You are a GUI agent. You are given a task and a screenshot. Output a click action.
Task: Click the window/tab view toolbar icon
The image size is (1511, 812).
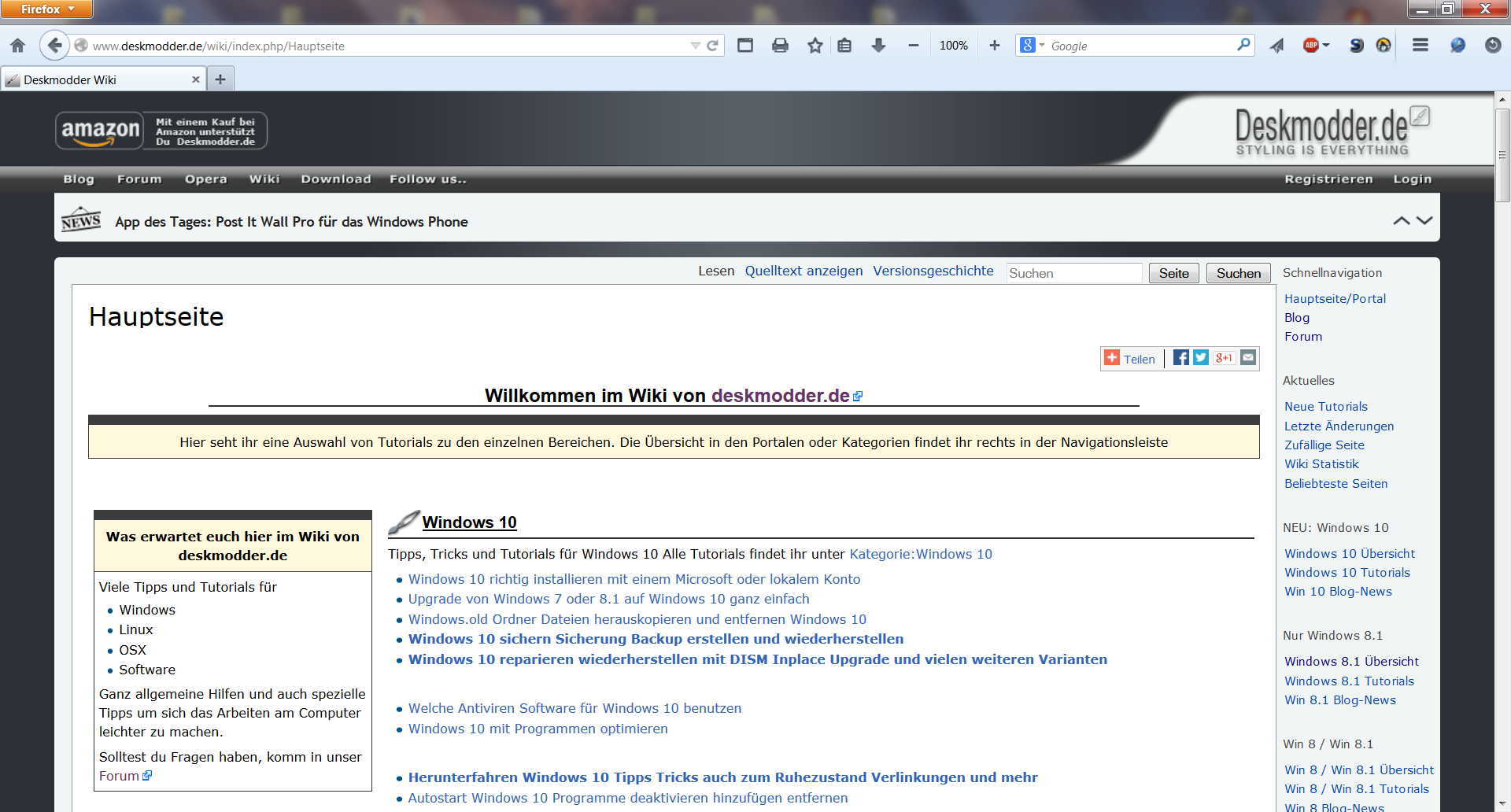pos(744,46)
